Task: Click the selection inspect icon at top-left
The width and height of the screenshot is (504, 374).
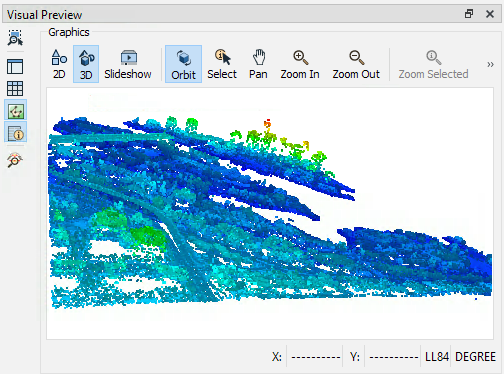Action: pyautogui.click(x=15, y=37)
